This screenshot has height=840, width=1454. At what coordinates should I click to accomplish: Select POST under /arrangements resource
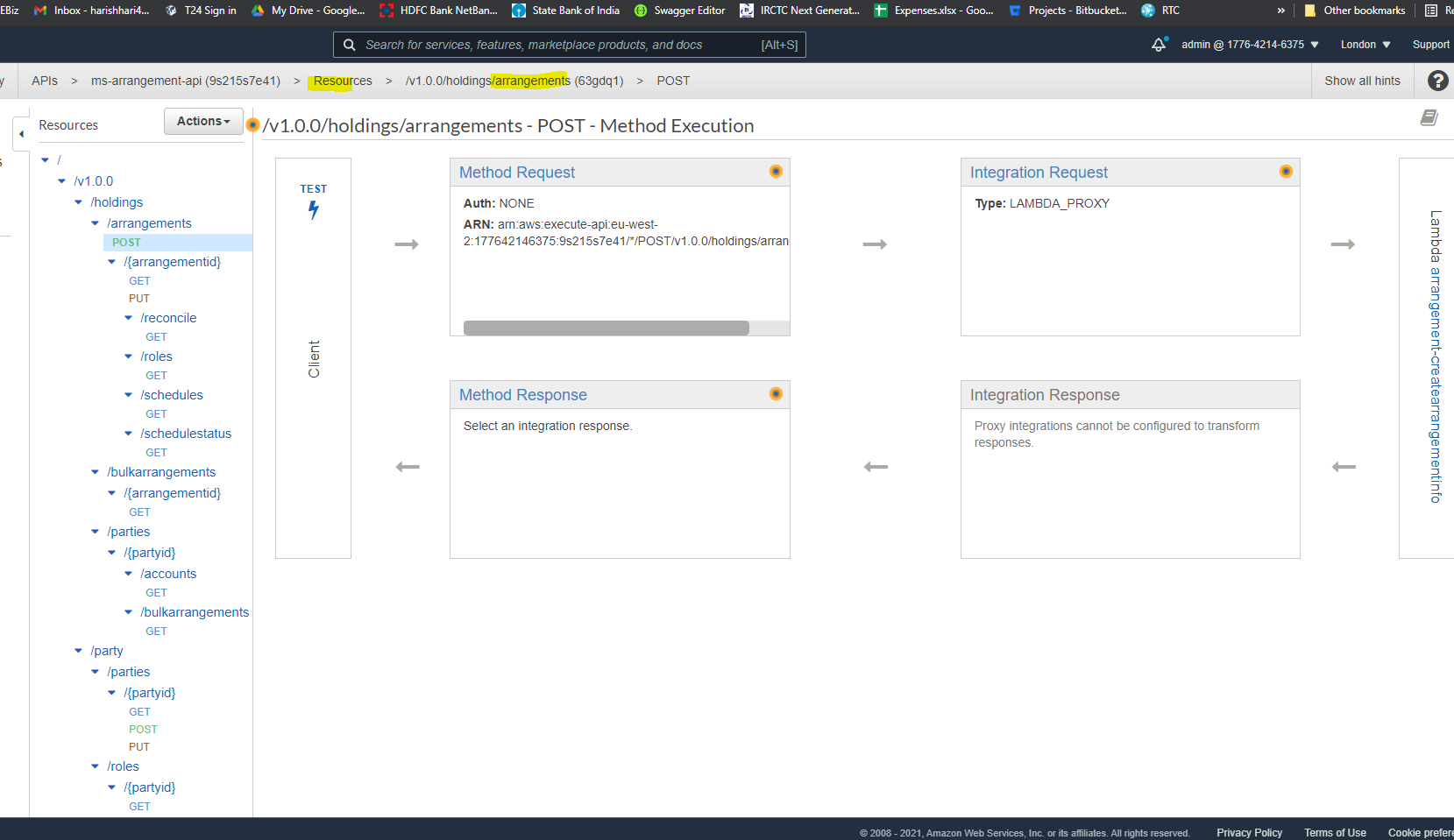(x=126, y=243)
